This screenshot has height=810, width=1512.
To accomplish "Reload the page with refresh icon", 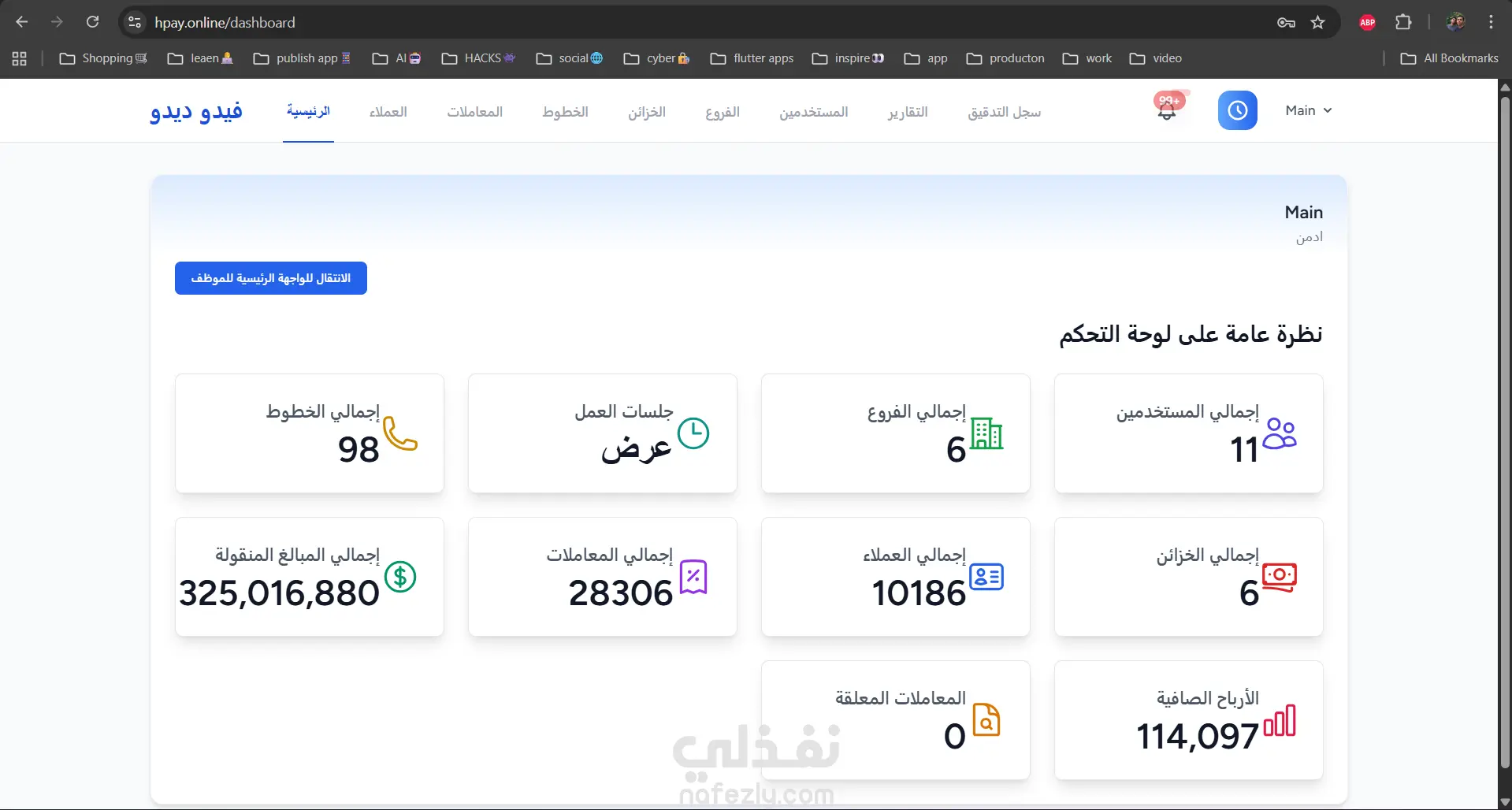I will pos(92,22).
